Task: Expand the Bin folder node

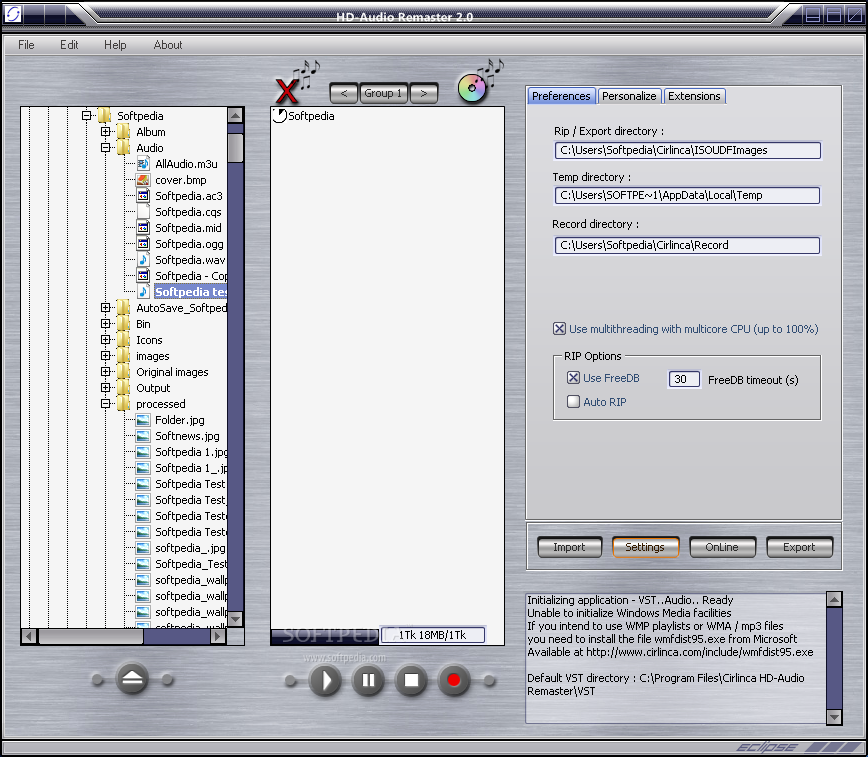Action: pos(105,324)
